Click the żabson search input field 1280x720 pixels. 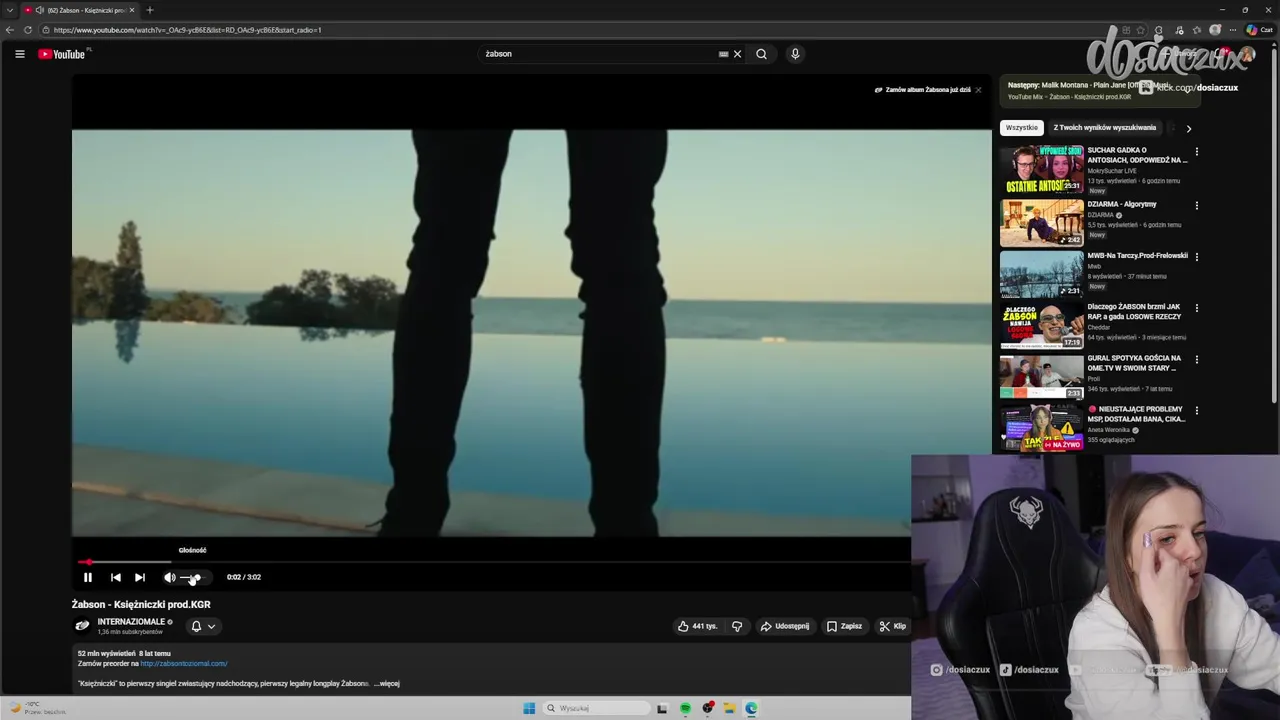(x=598, y=54)
